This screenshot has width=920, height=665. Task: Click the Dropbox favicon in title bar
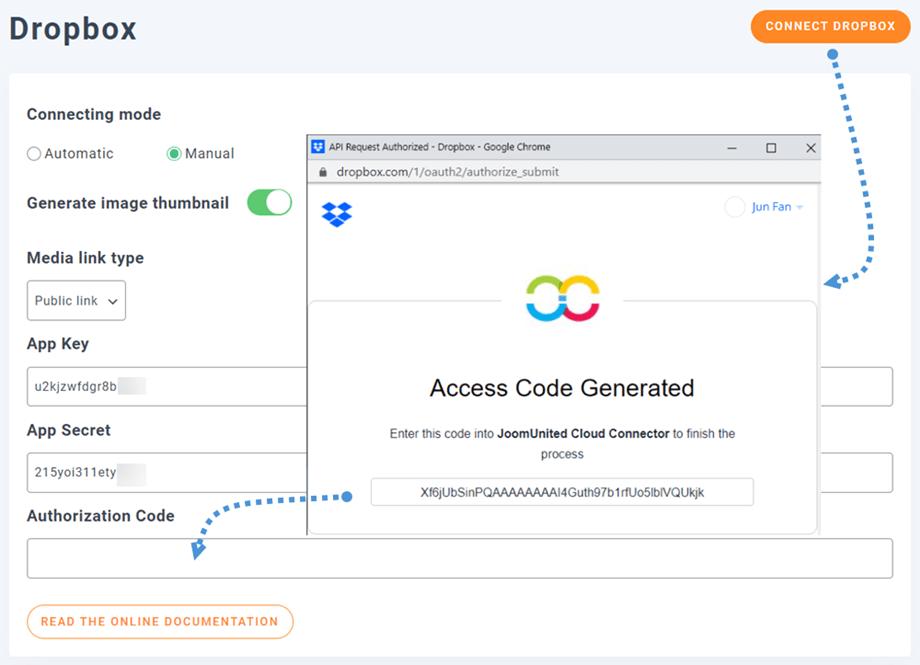point(317,147)
